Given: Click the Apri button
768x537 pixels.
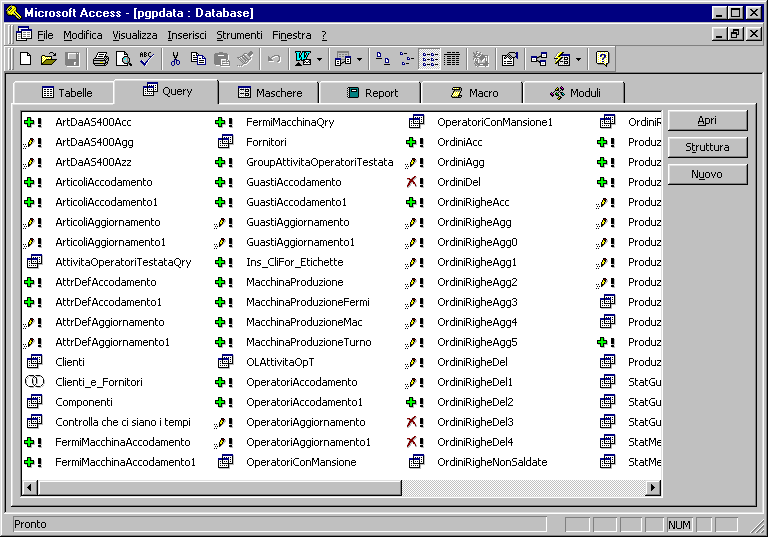Looking at the screenshot, I should [x=707, y=121].
